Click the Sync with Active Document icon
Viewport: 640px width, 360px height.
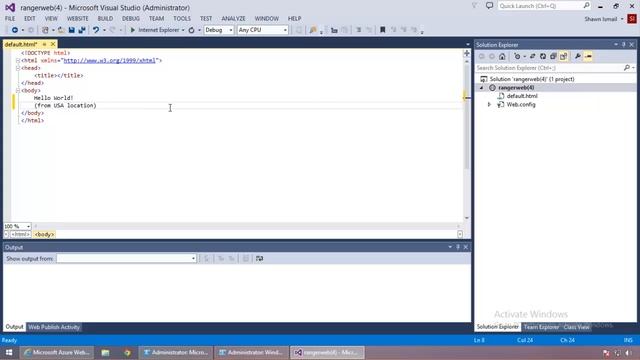click(x=533, y=56)
